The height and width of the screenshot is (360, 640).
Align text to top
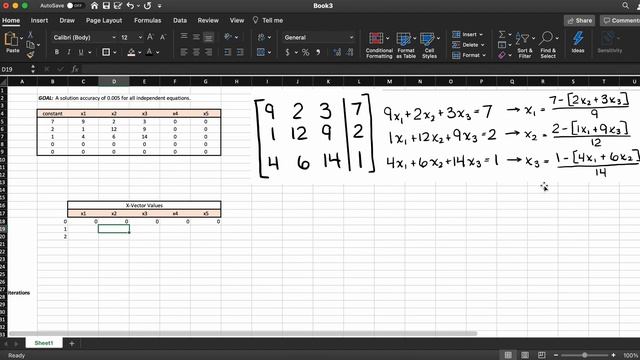184,37
